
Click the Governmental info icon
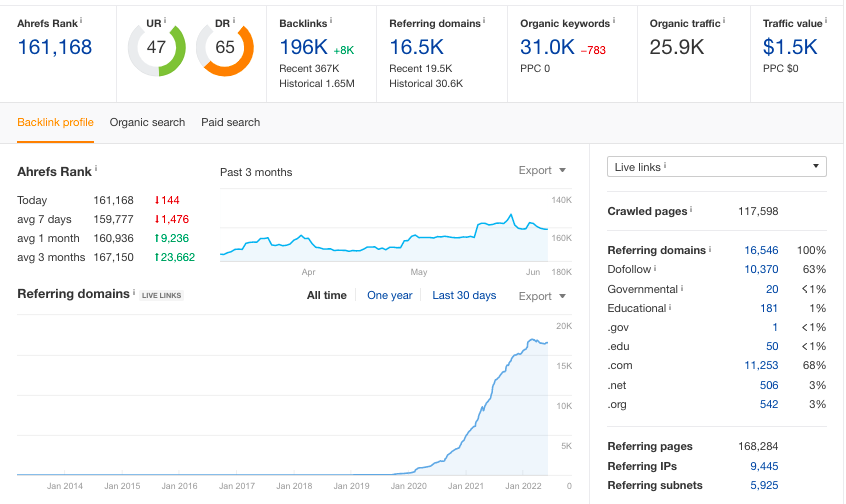point(681,288)
